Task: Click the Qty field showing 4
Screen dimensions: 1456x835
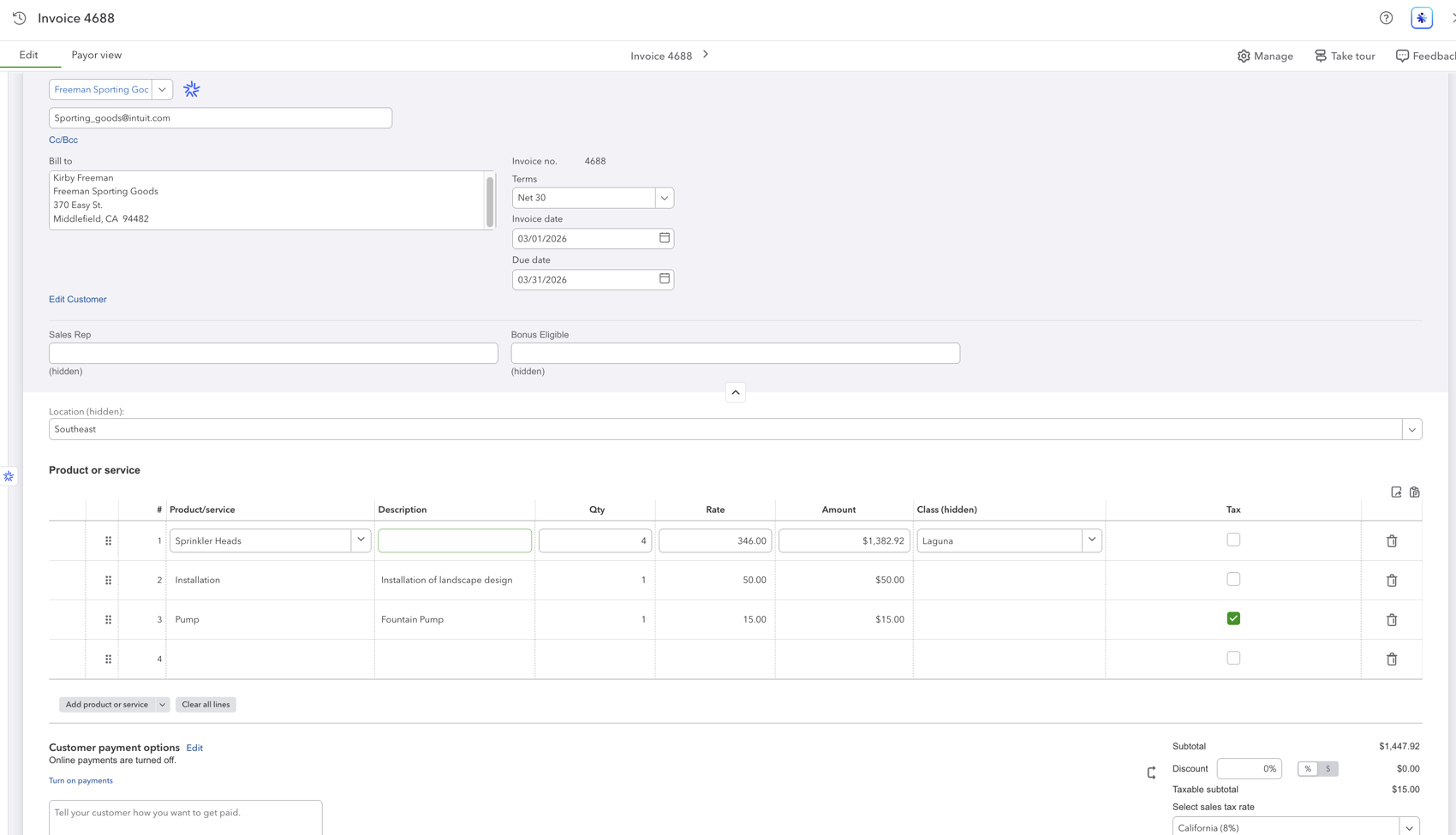Action: pyautogui.click(x=595, y=540)
